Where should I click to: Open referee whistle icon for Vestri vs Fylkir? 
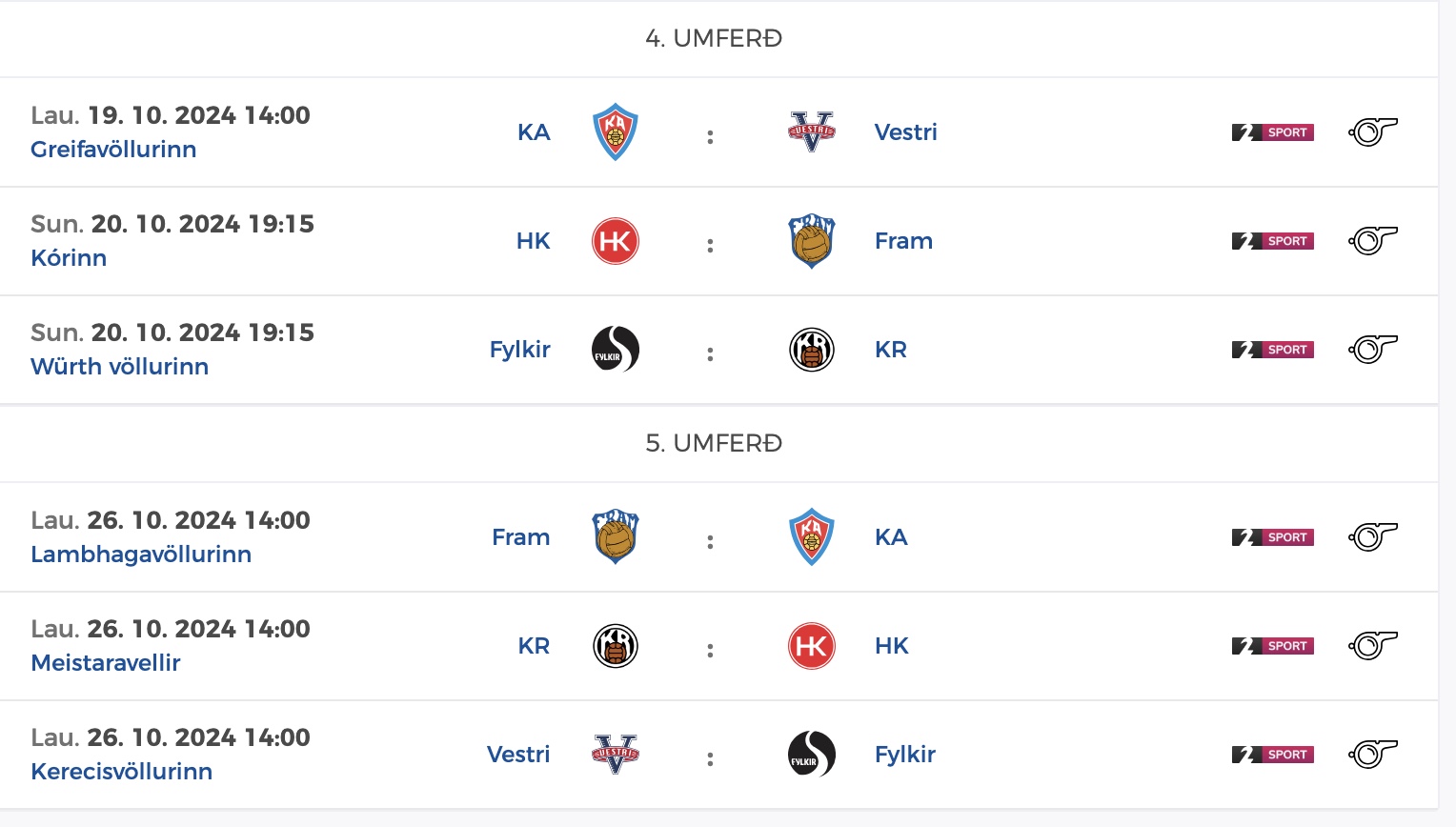point(1372,755)
